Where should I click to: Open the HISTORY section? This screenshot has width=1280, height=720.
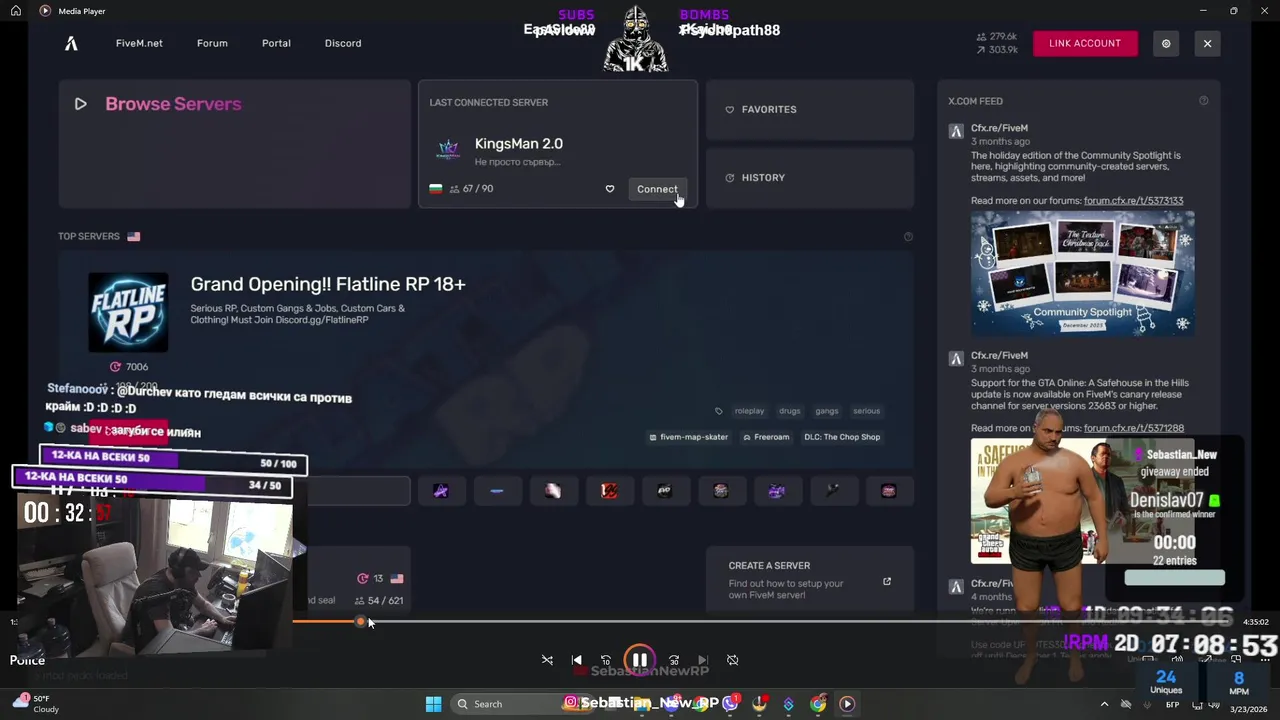(x=810, y=178)
